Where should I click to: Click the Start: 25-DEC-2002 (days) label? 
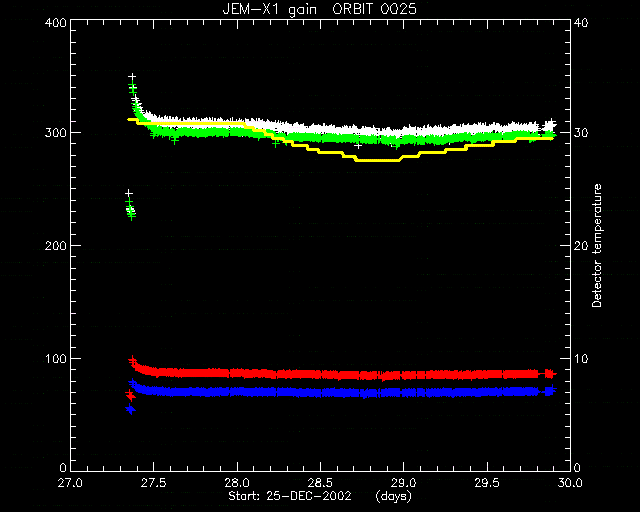click(320, 496)
